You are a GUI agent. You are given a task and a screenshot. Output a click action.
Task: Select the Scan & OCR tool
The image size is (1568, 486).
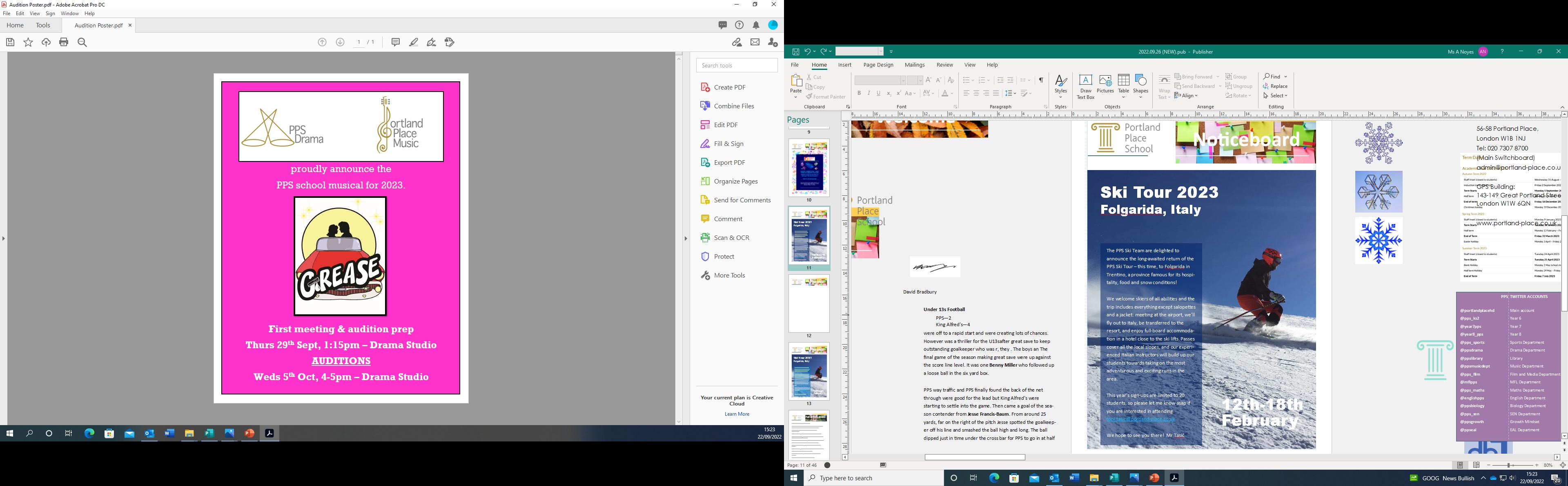(731, 237)
